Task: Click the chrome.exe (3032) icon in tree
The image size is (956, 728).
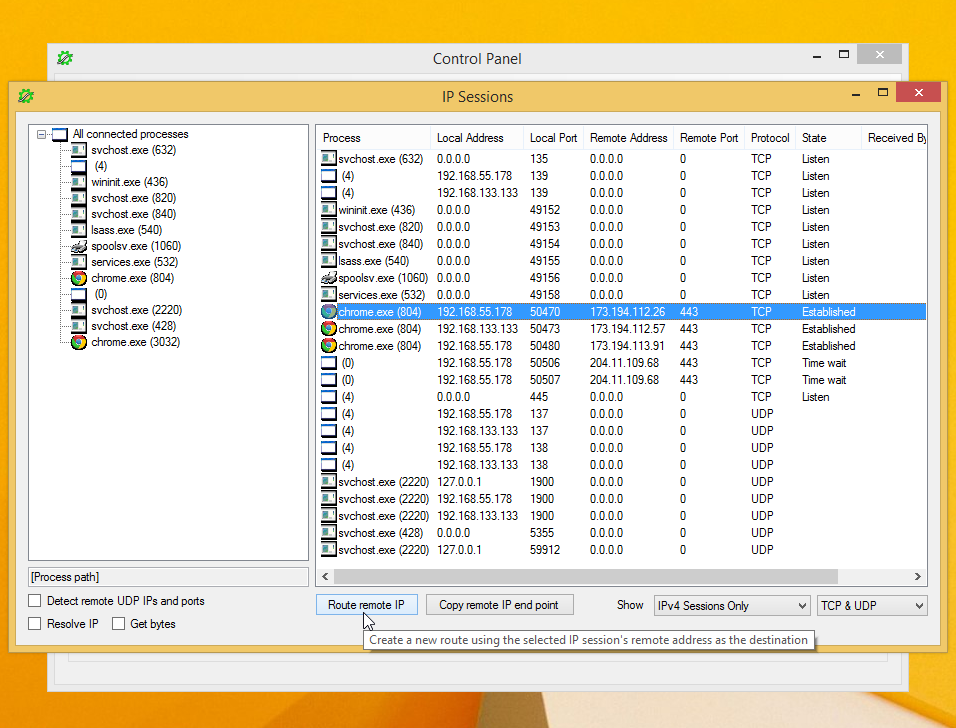Action: click(x=79, y=342)
